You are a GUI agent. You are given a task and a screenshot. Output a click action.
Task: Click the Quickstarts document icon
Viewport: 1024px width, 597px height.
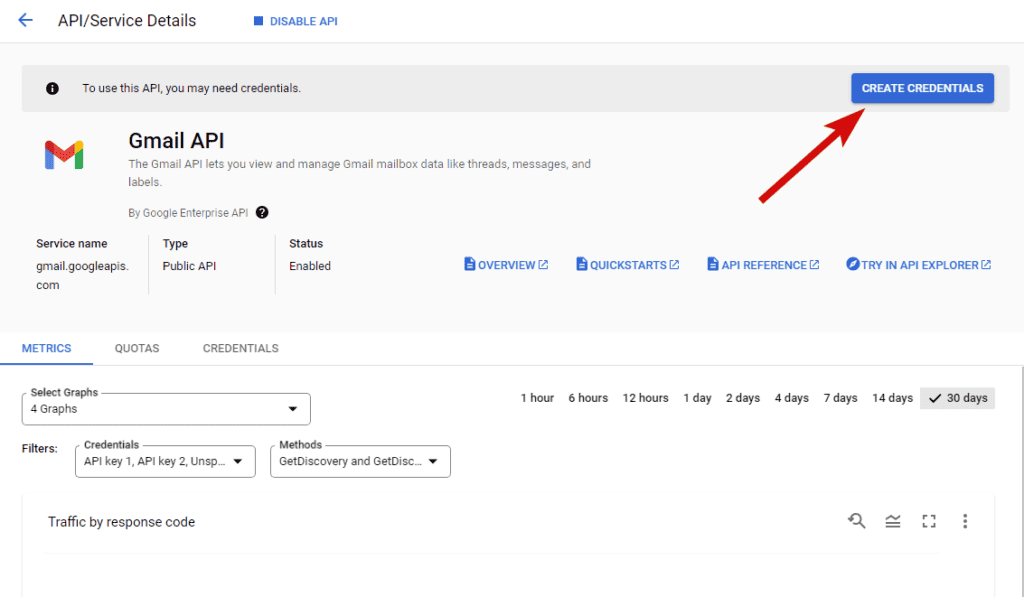click(581, 264)
